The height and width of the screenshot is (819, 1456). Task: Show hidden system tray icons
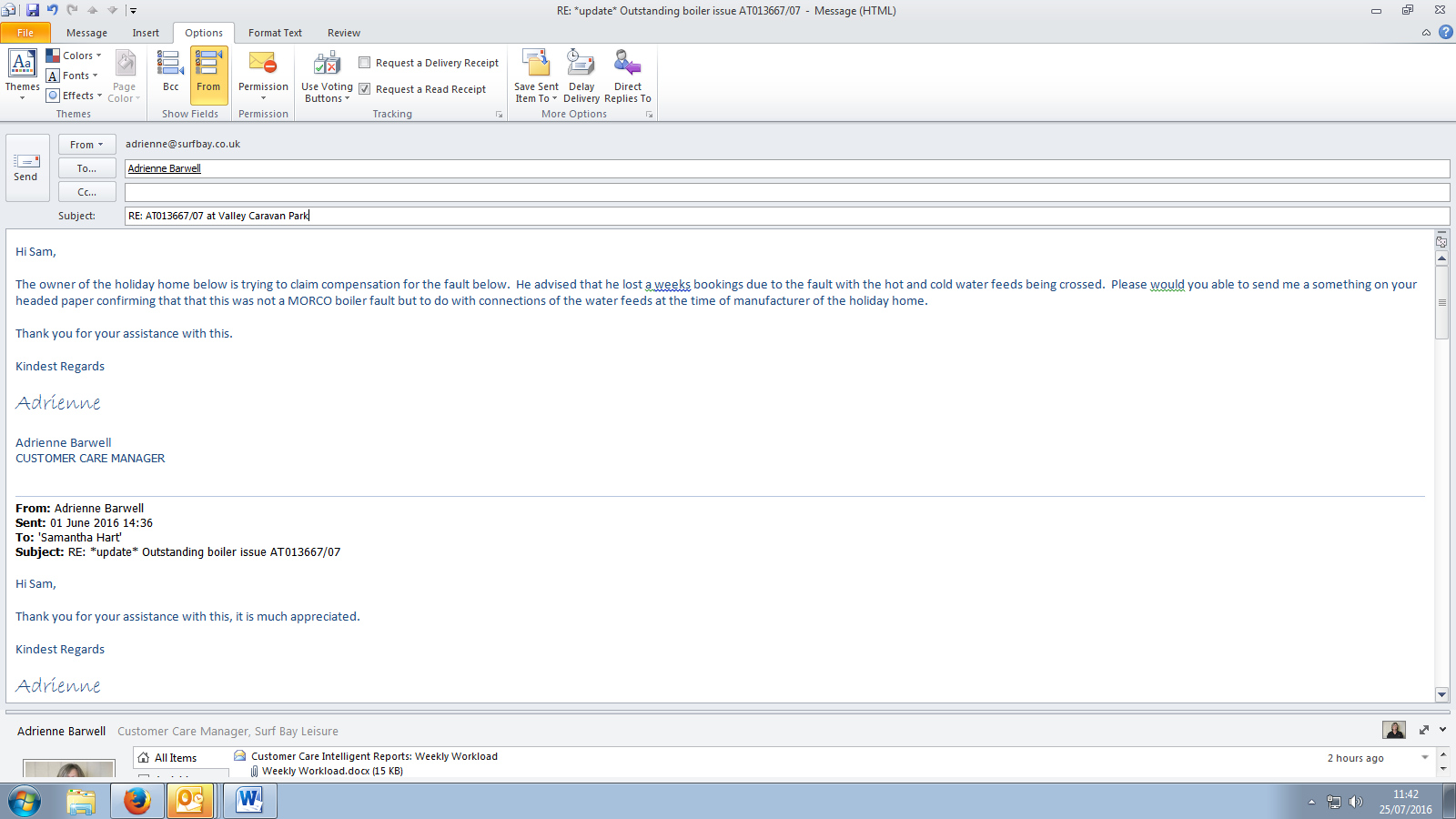(1311, 802)
